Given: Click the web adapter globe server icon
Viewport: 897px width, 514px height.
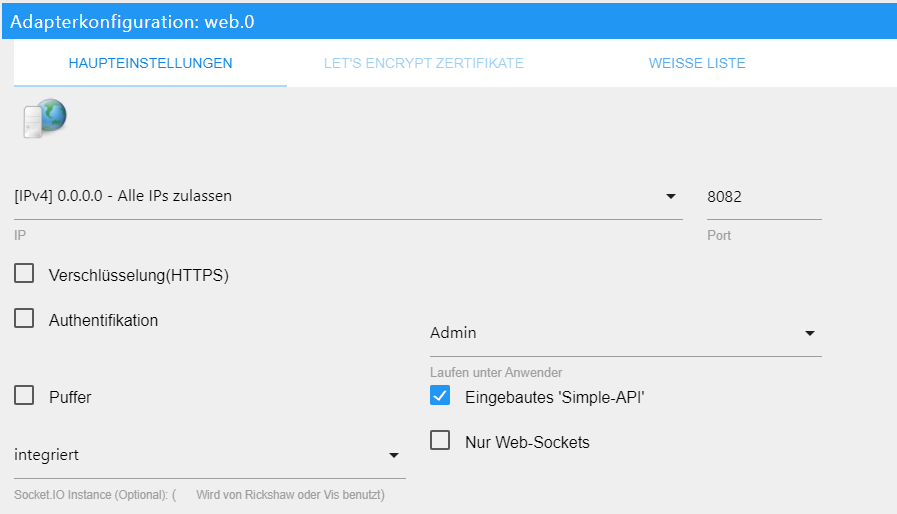Looking at the screenshot, I should tap(45, 118).
